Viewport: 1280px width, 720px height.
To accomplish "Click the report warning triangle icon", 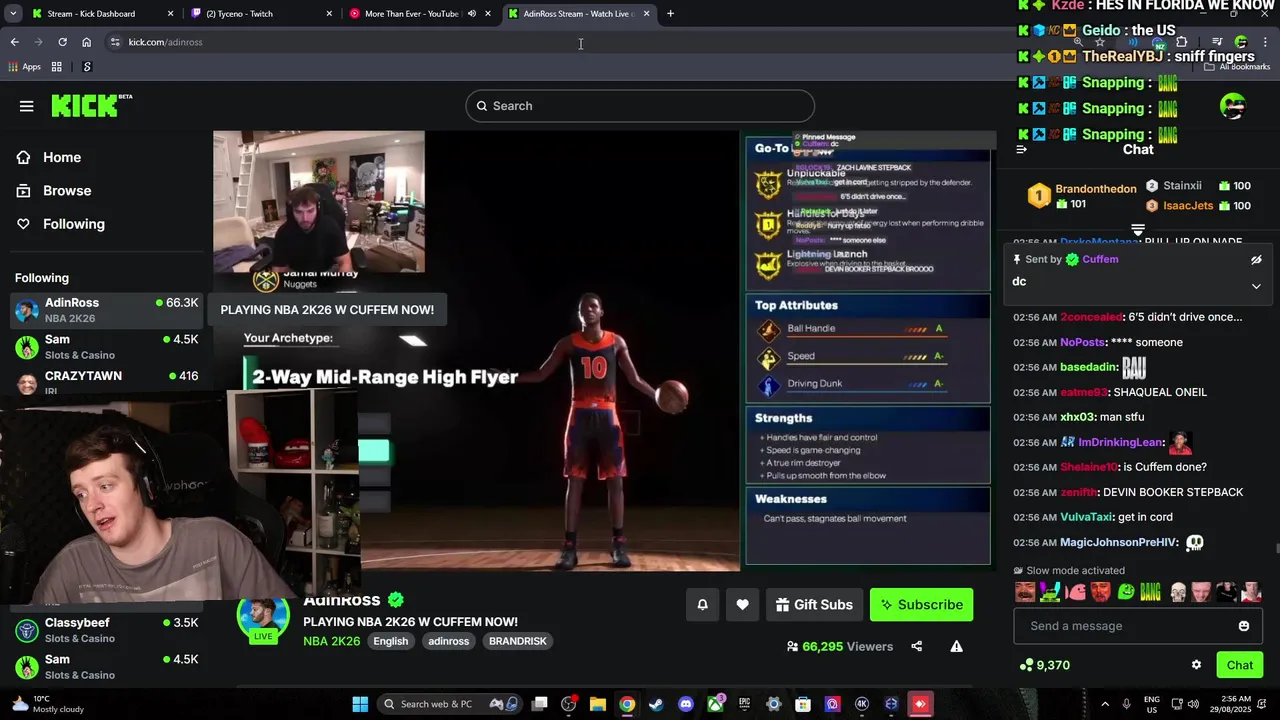I will (956, 646).
